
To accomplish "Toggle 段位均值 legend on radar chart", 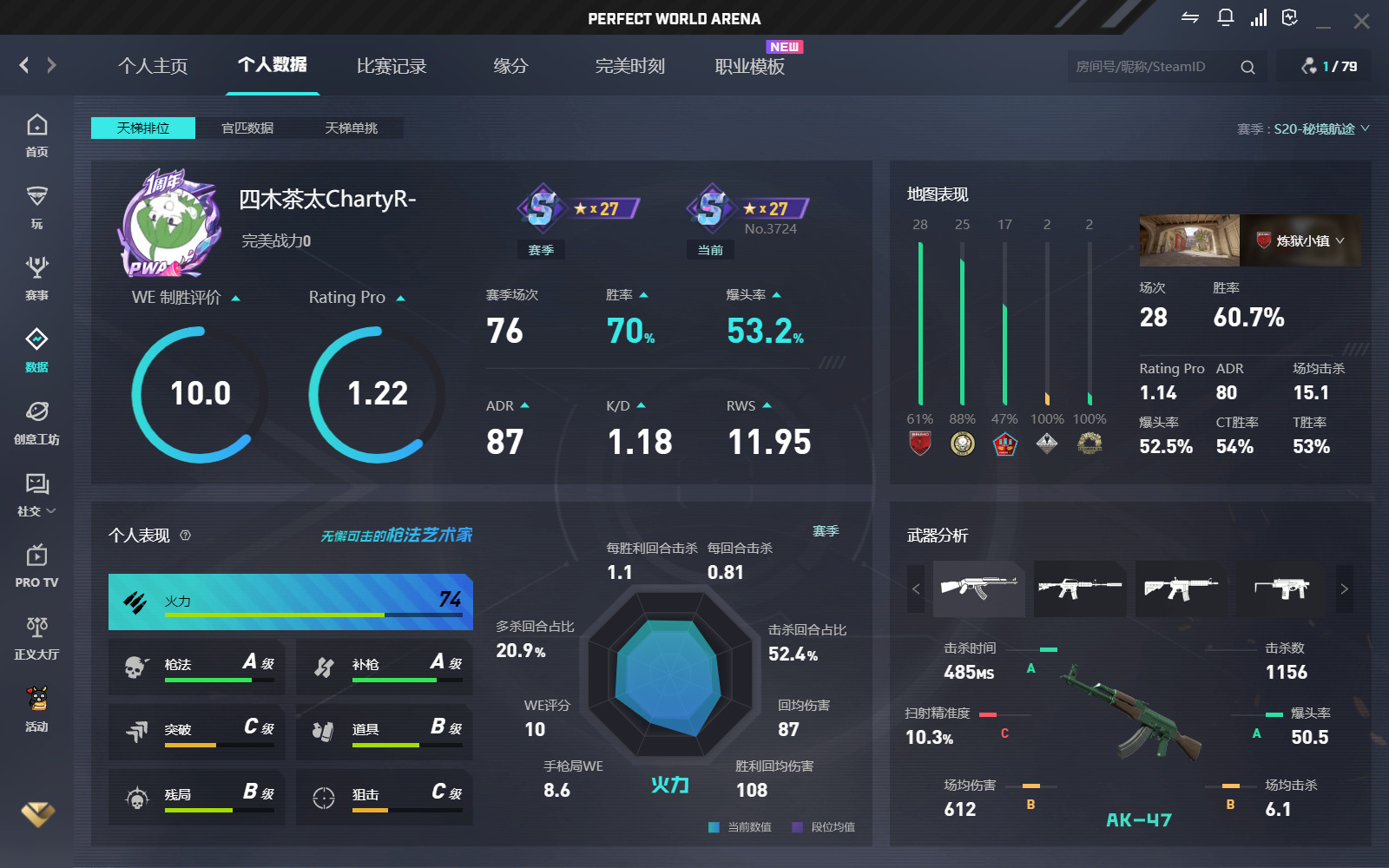I will coord(823,827).
